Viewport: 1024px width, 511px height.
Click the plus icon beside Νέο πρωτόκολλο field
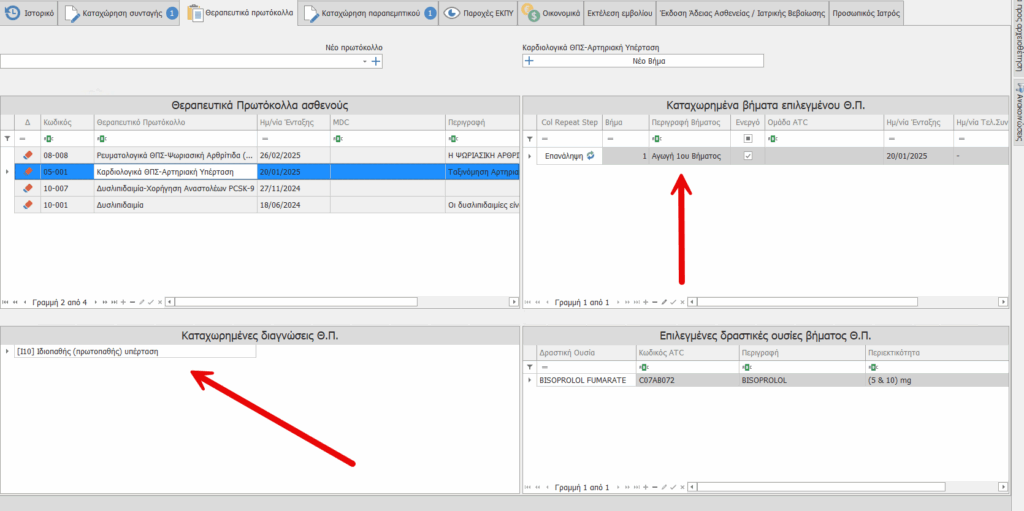(376, 62)
